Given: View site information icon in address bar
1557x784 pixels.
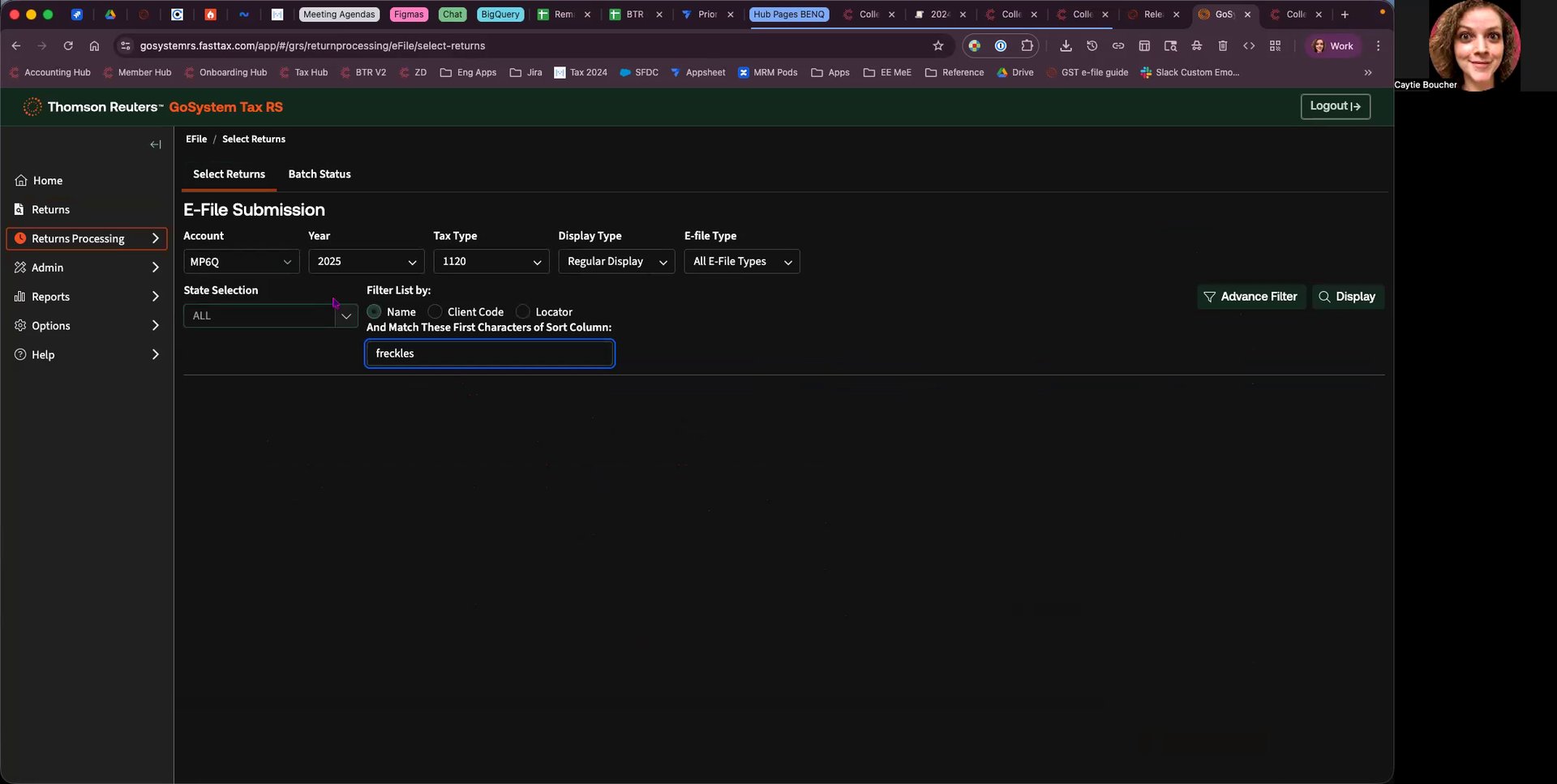Looking at the screenshot, I should tap(125, 46).
